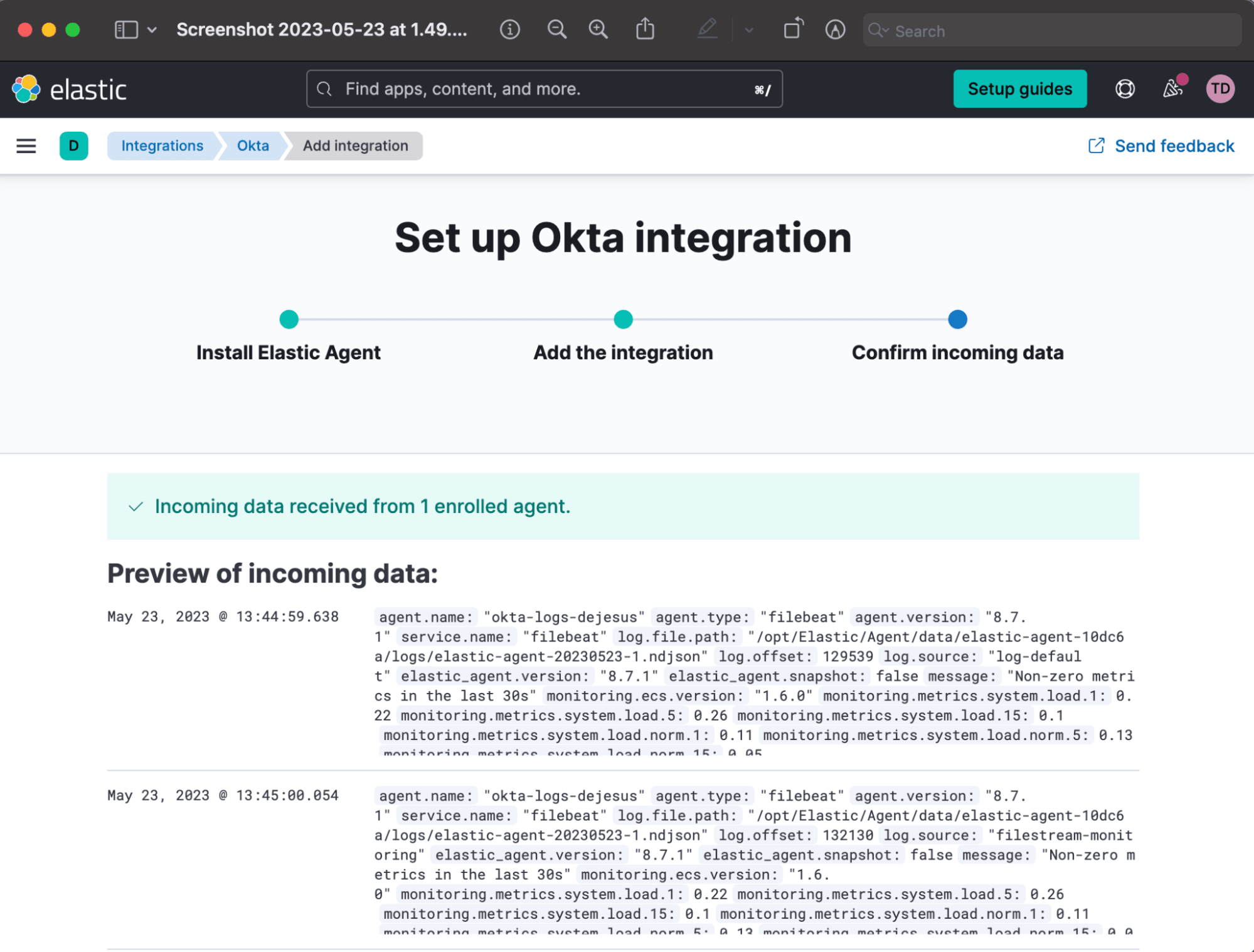The height and width of the screenshot is (952, 1254).
Task: Rotate the image with the rotate icon
Action: [x=794, y=29]
